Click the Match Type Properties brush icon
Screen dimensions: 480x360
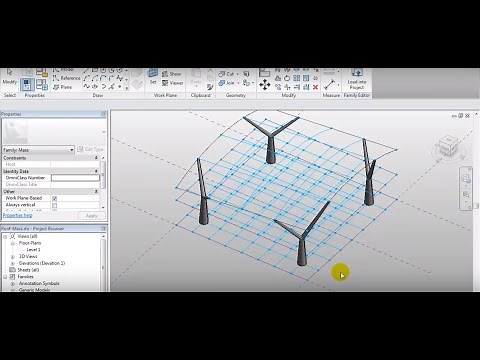210,87
